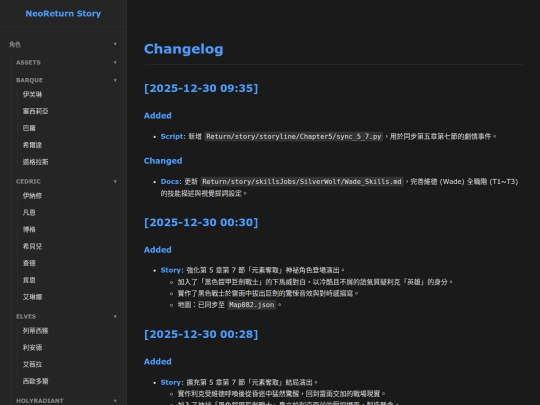
Task: Select the 凡恩 sidebar entry
Action: point(29,212)
